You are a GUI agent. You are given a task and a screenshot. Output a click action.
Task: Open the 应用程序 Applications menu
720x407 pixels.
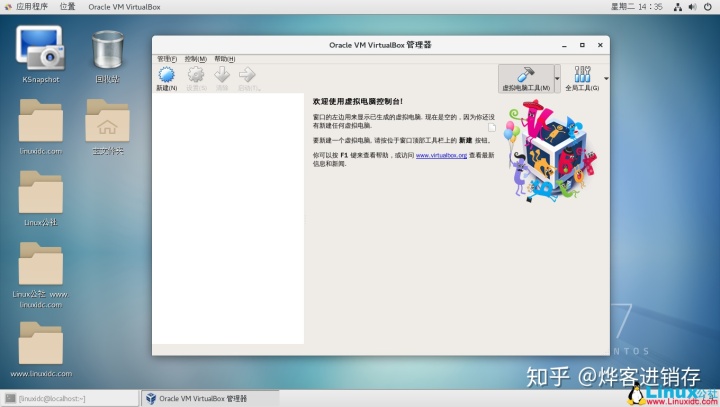pyautogui.click(x=26, y=6)
